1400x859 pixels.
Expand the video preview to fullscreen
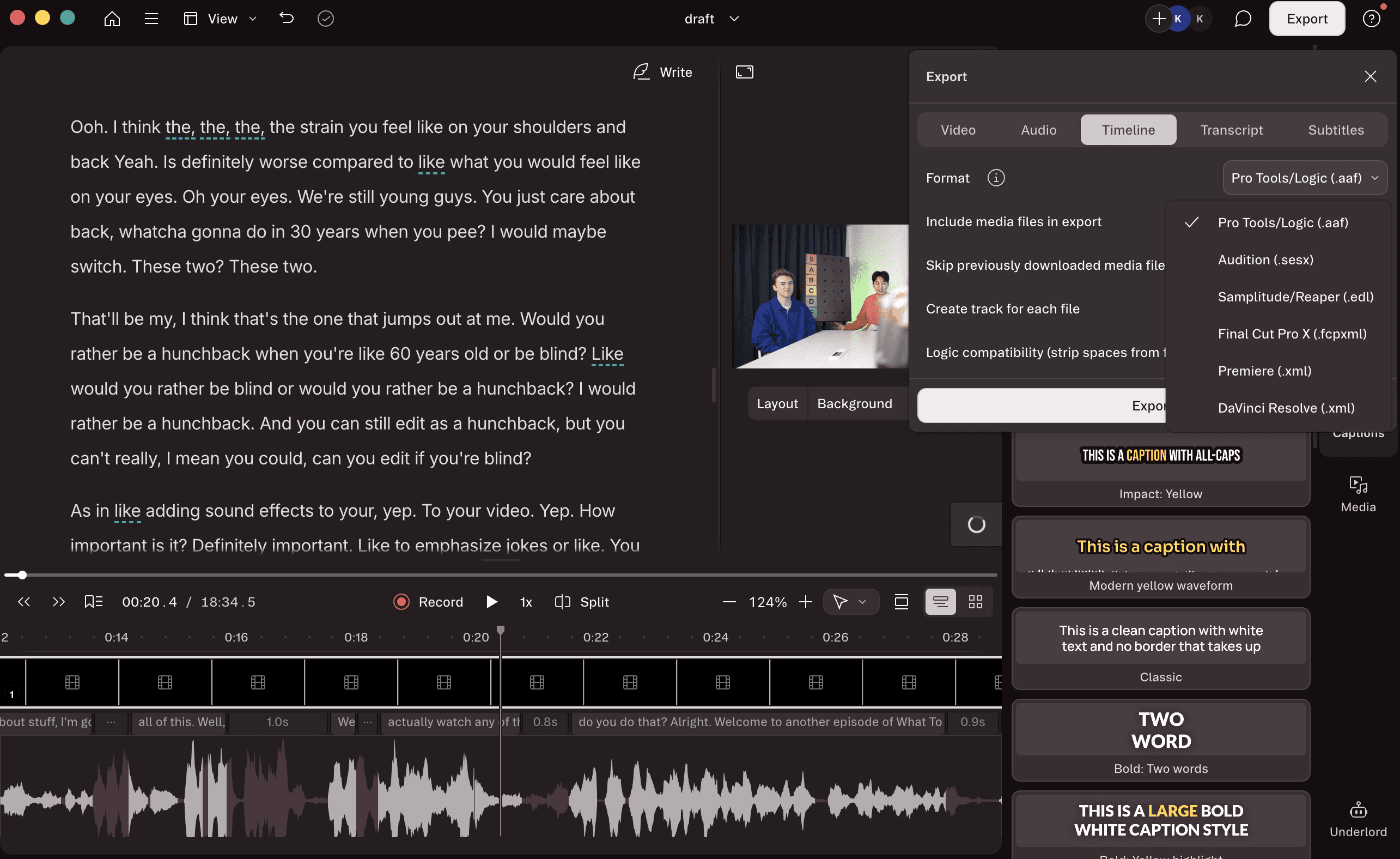tap(744, 71)
